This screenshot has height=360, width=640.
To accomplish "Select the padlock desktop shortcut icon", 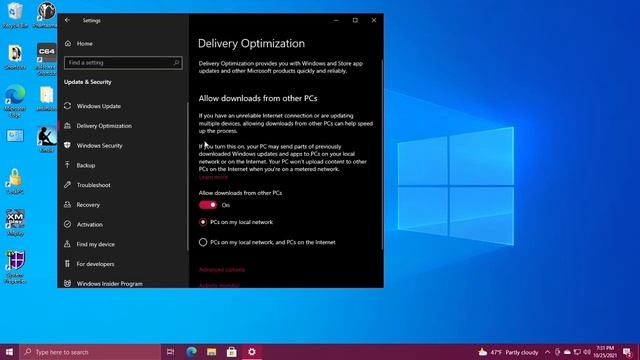I will tap(15, 179).
